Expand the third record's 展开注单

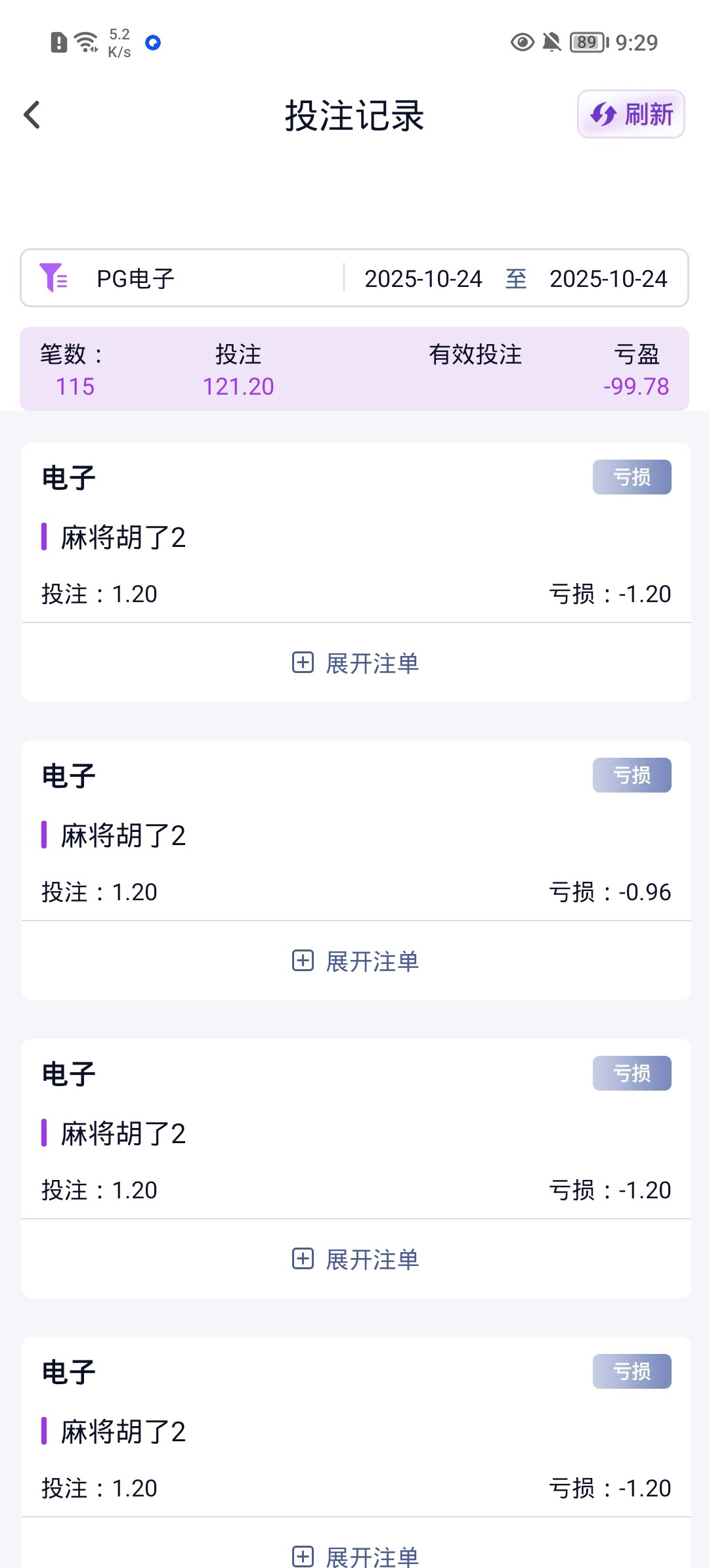(355, 1259)
